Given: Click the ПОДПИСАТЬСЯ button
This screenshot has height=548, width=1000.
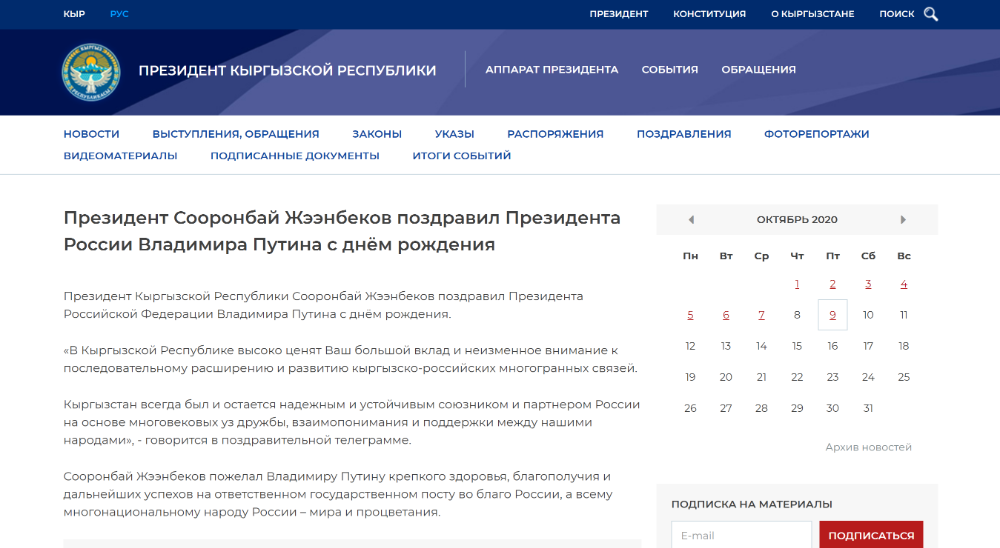Looking at the screenshot, I should coord(871,535).
